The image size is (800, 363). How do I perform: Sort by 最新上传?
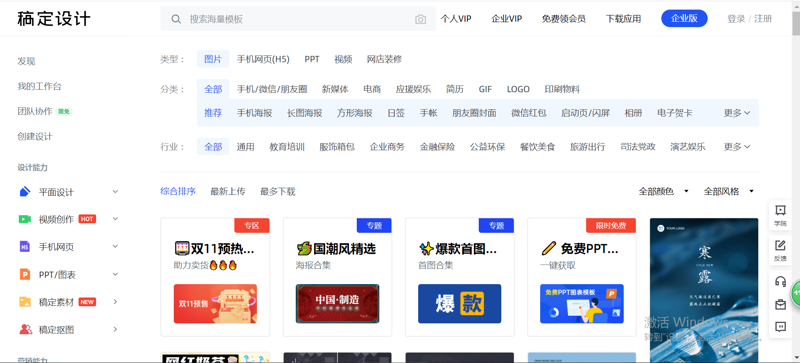pyautogui.click(x=228, y=191)
